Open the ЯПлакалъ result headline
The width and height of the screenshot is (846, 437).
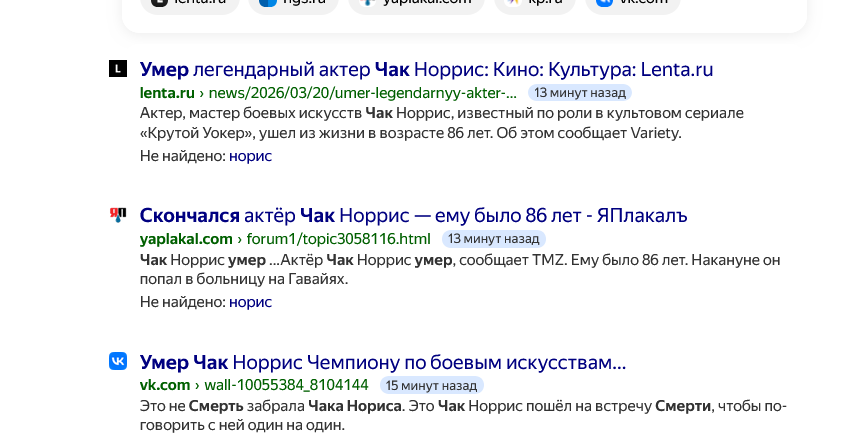click(413, 216)
